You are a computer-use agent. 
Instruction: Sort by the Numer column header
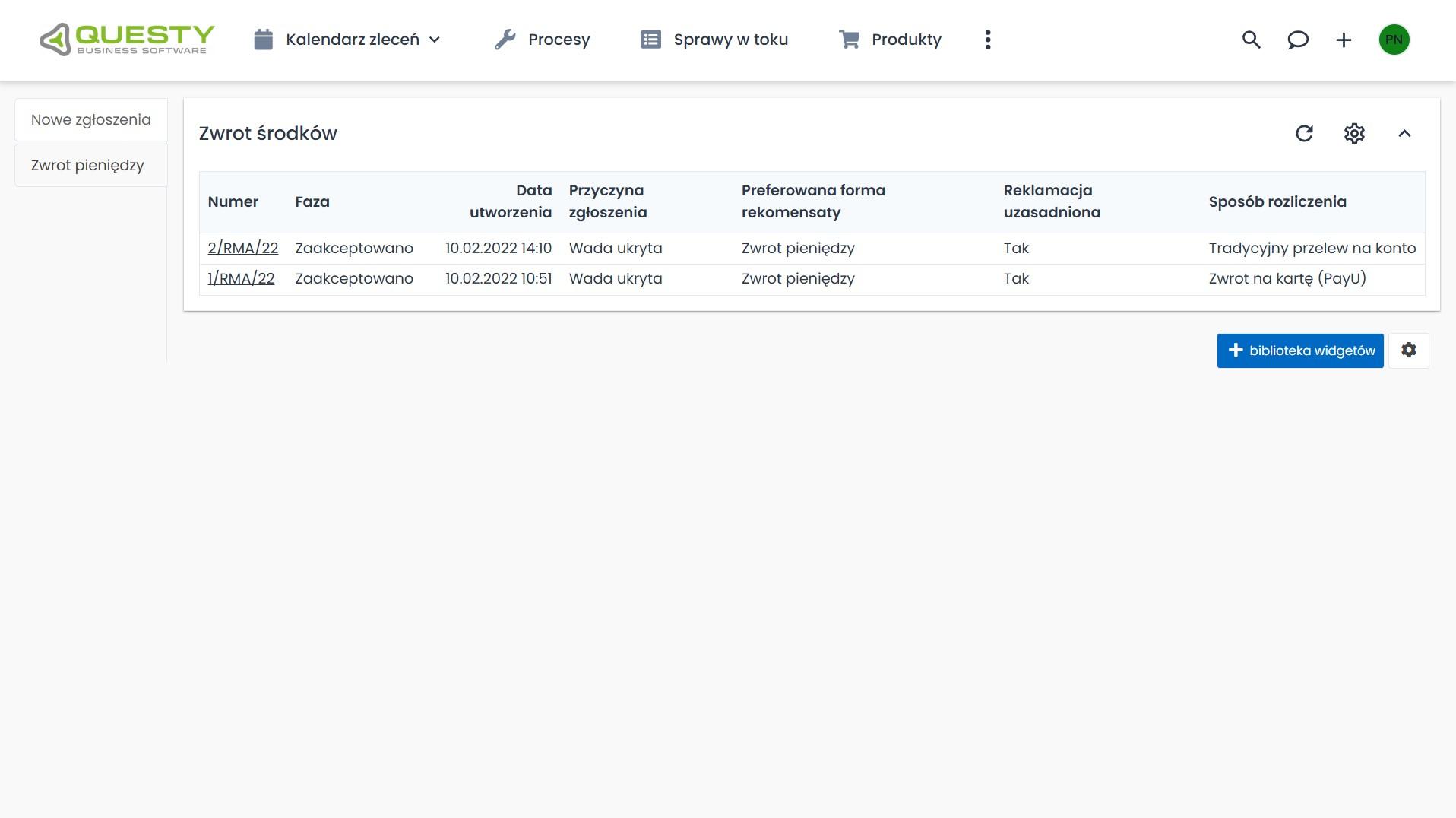(x=233, y=201)
